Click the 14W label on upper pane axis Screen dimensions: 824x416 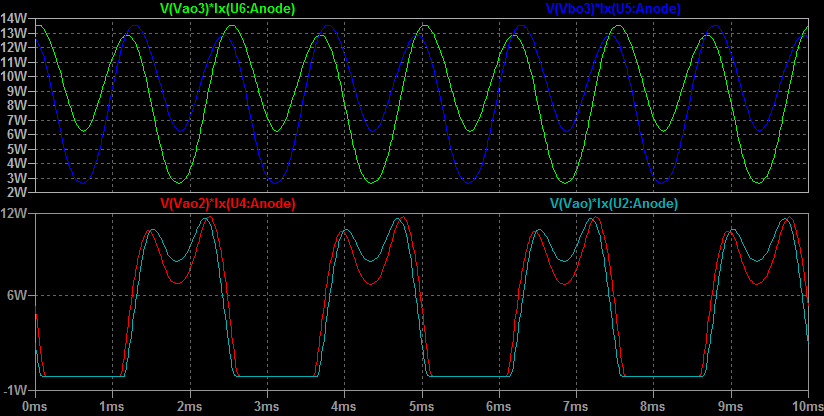click(13, 18)
